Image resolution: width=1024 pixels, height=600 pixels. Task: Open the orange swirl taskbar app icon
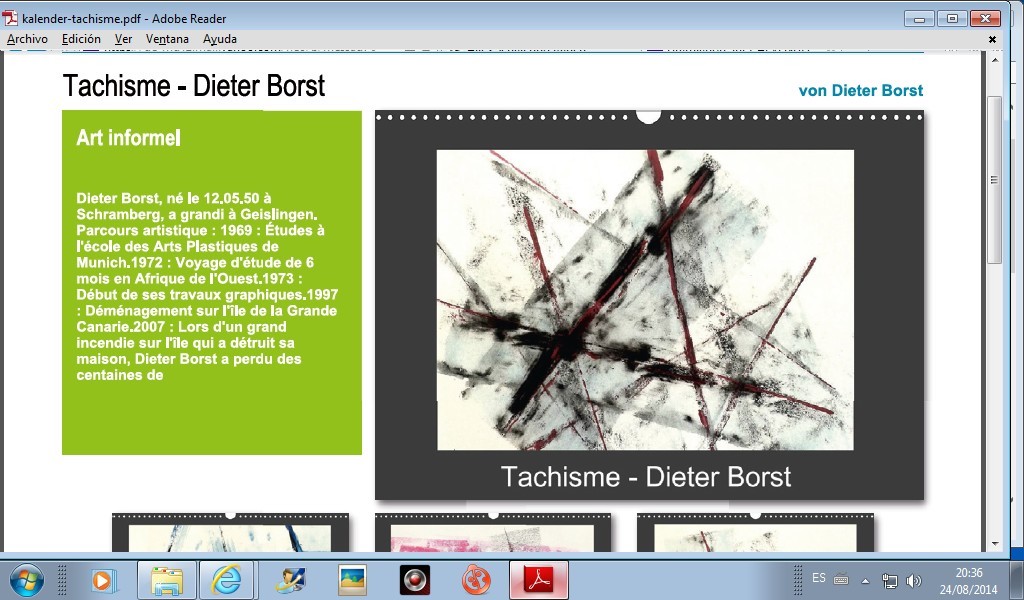[x=476, y=580]
